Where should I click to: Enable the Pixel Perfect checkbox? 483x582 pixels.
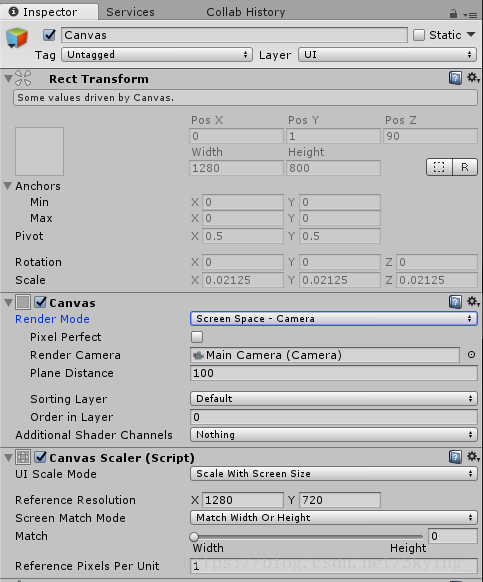[x=197, y=337]
